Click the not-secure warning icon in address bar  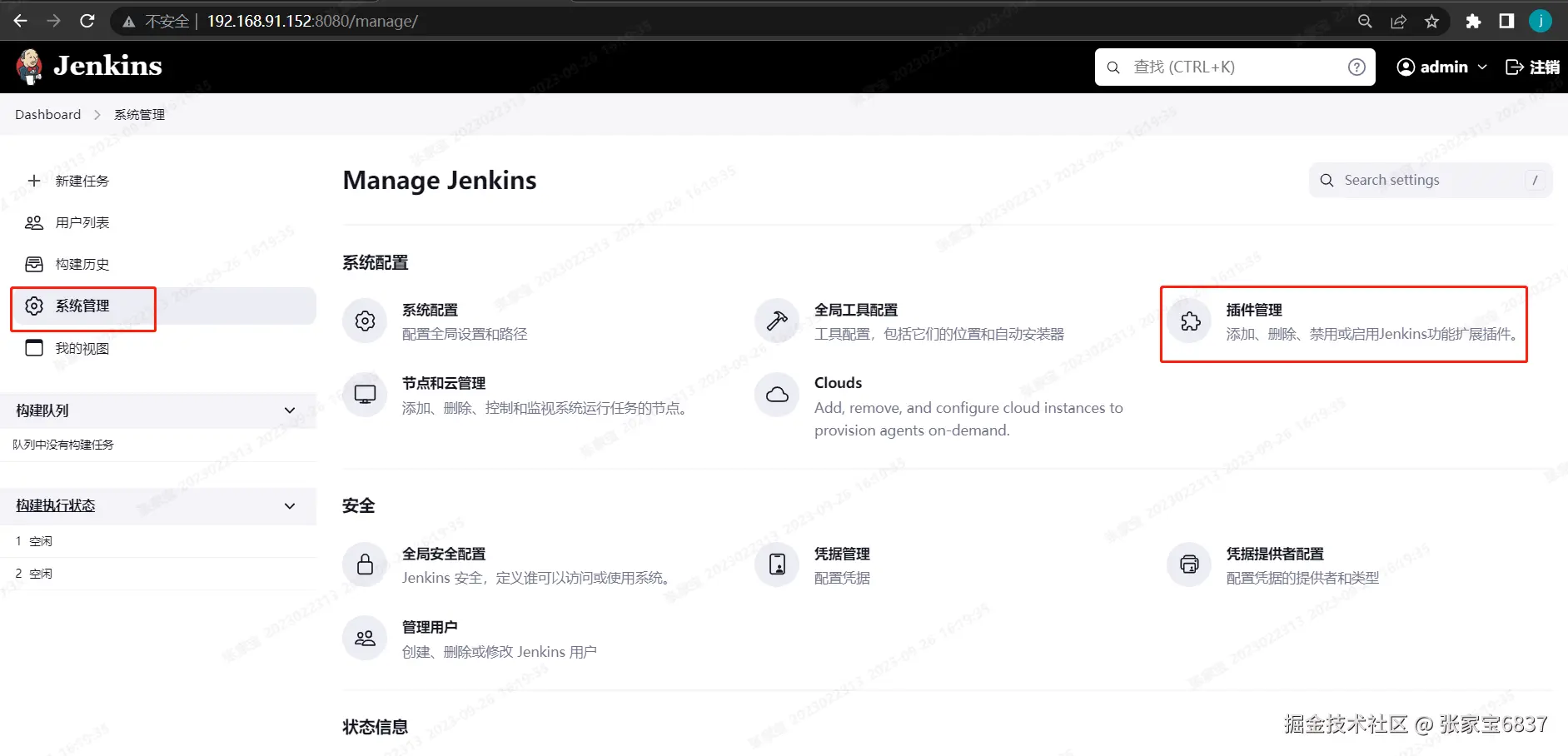pyautogui.click(x=128, y=22)
